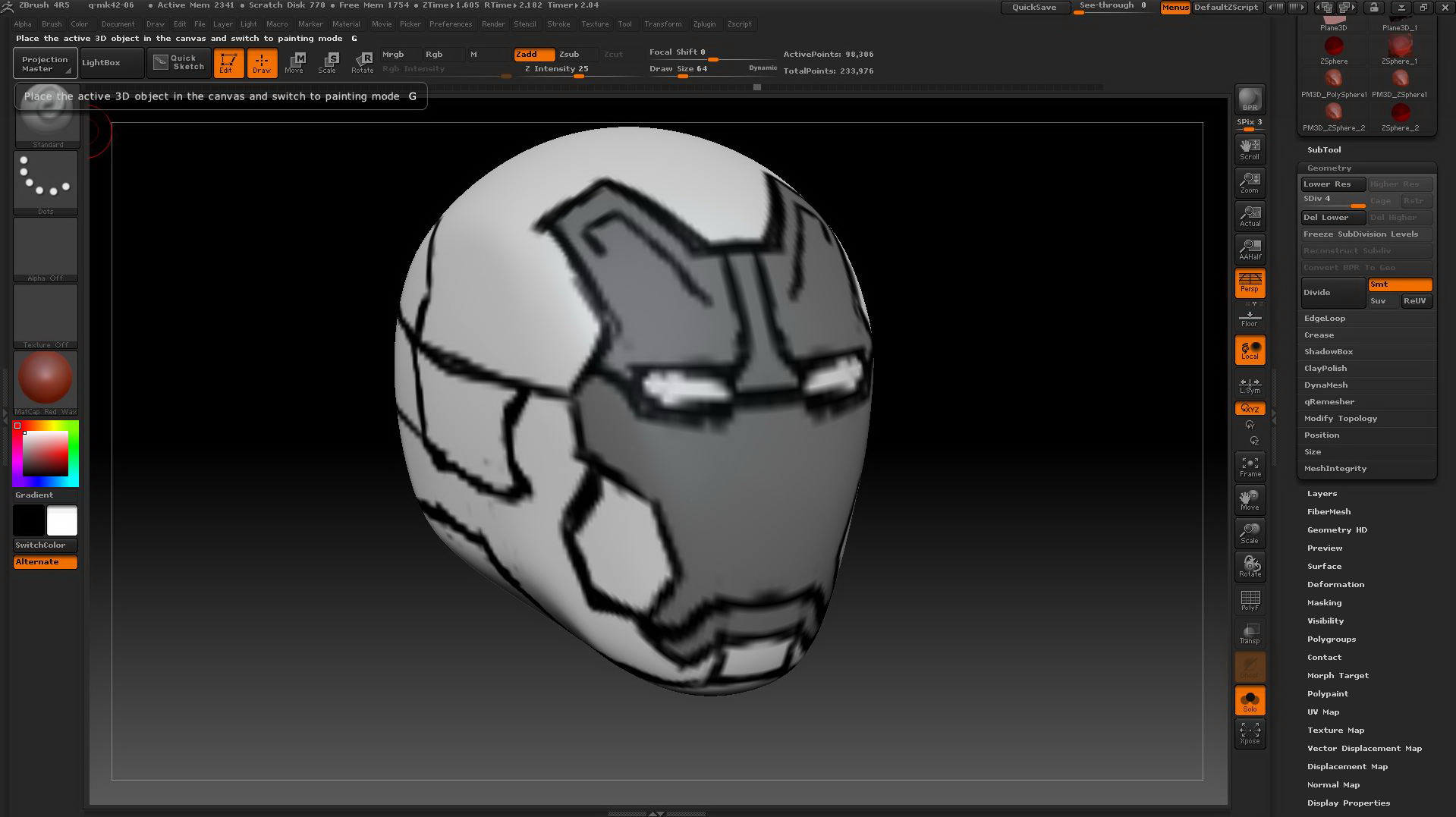
Task: Open the Brush menu
Action: 52,24
